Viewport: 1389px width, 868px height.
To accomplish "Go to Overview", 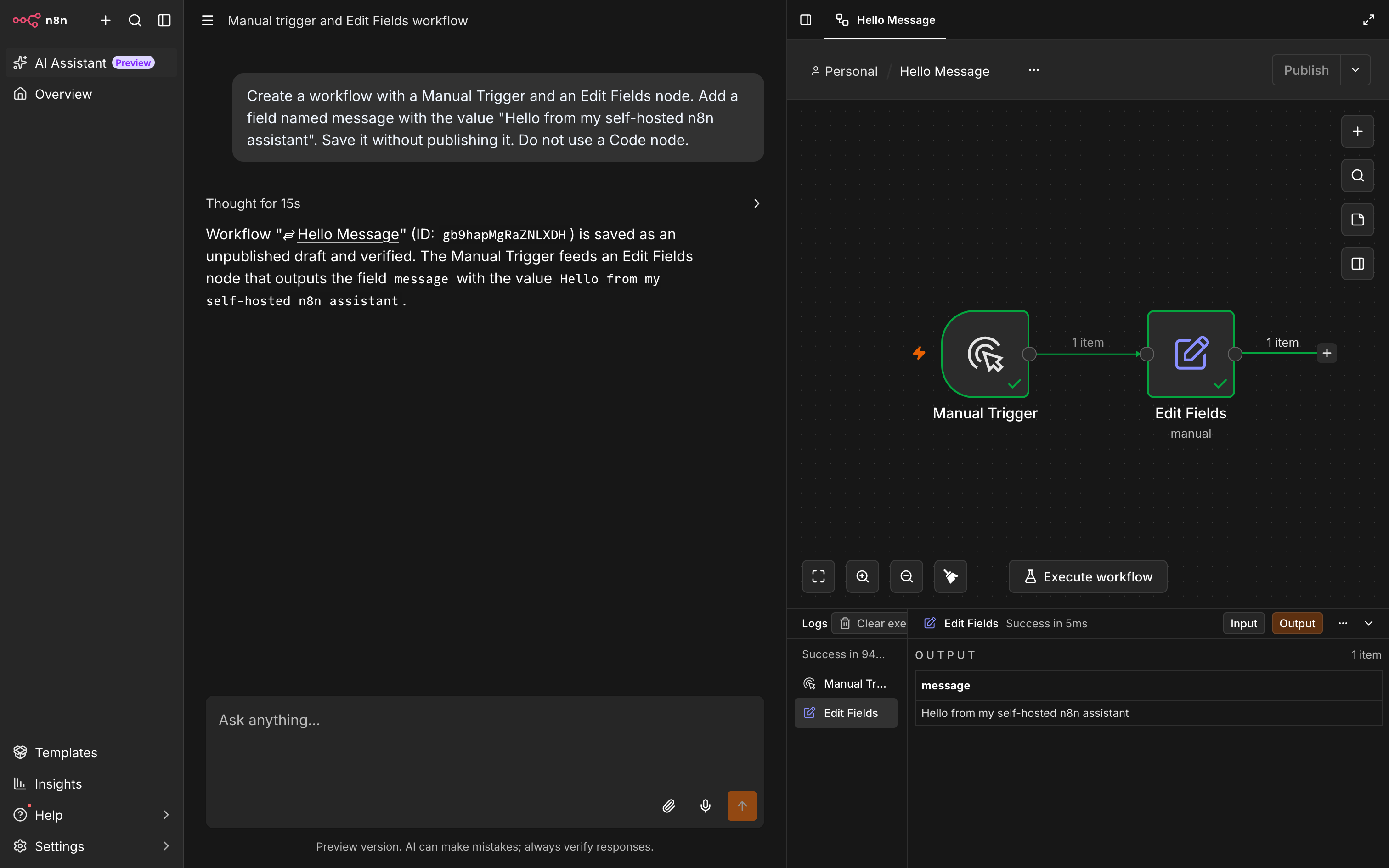I will point(92,94).
